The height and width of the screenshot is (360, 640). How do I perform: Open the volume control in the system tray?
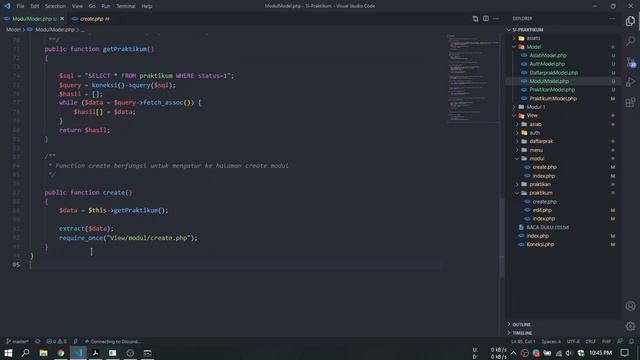click(569, 353)
